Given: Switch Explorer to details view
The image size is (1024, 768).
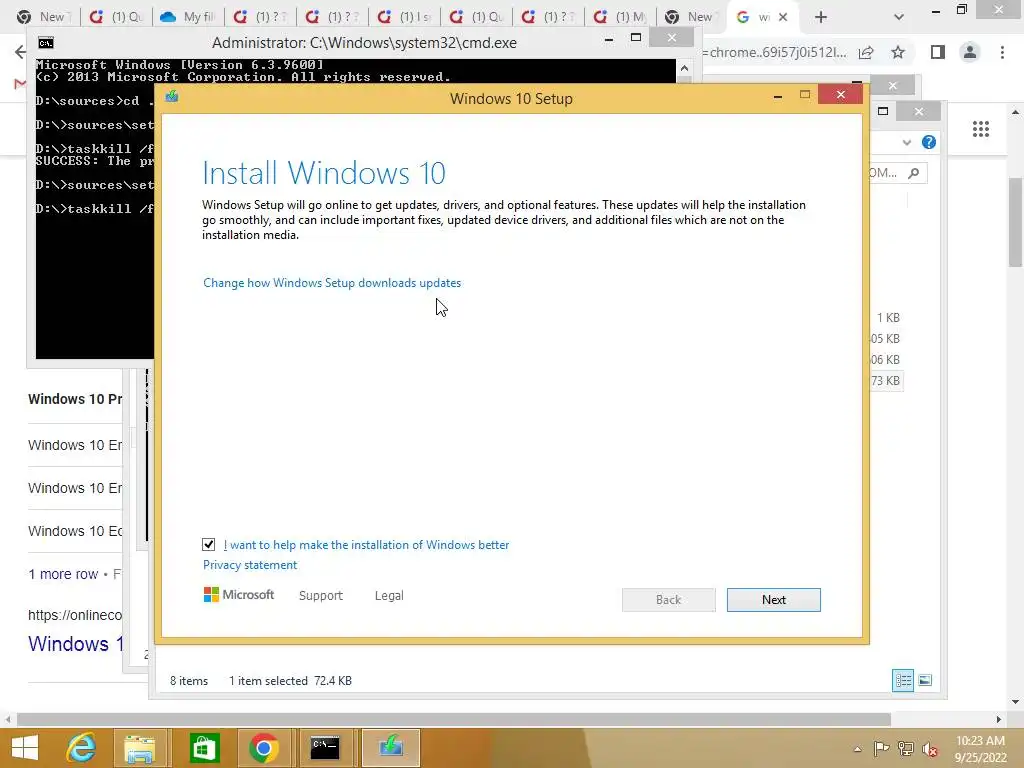Looking at the screenshot, I should click(903, 680).
